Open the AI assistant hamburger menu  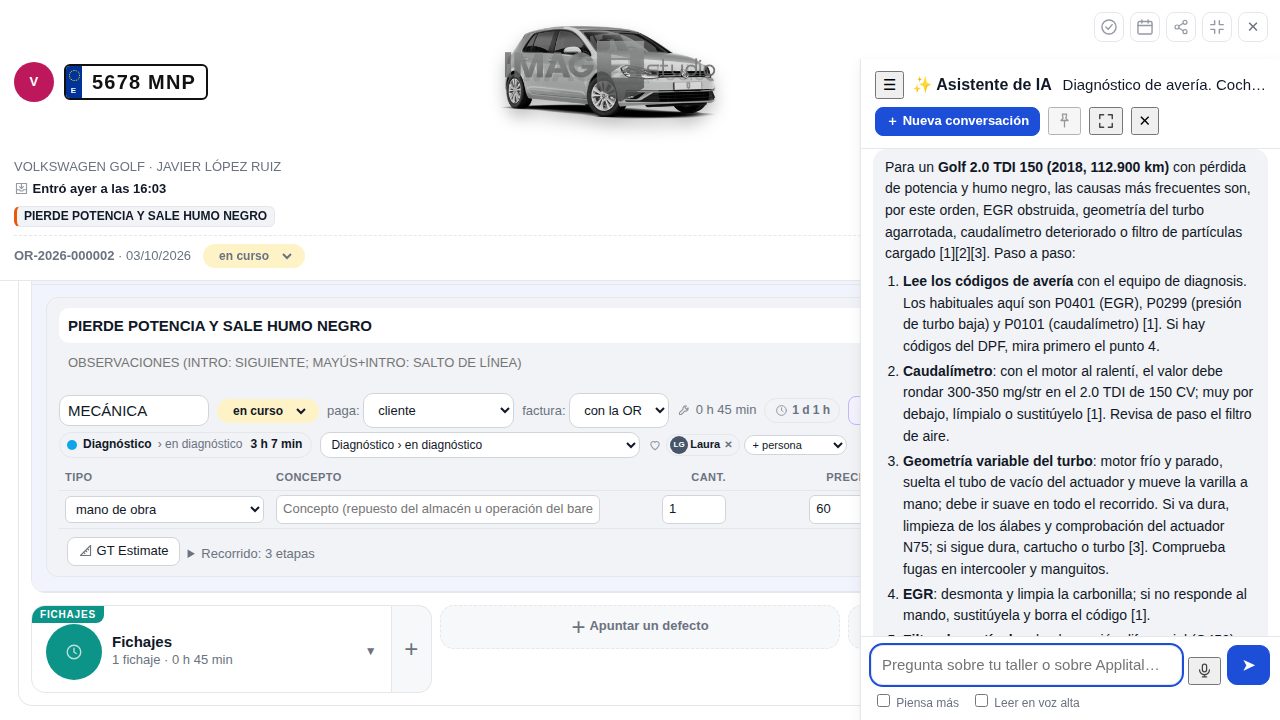[889, 85]
